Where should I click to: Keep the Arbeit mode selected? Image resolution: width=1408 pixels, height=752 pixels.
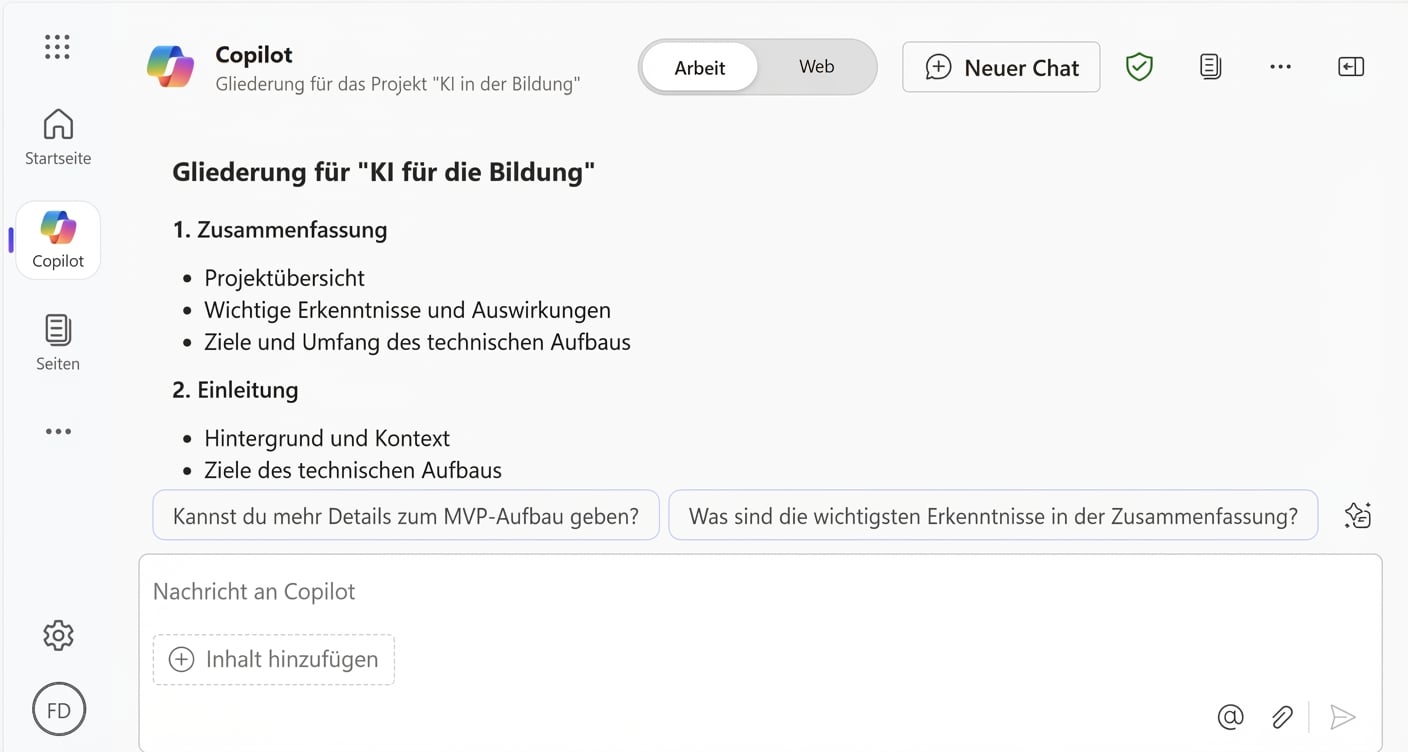pos(699,66)
